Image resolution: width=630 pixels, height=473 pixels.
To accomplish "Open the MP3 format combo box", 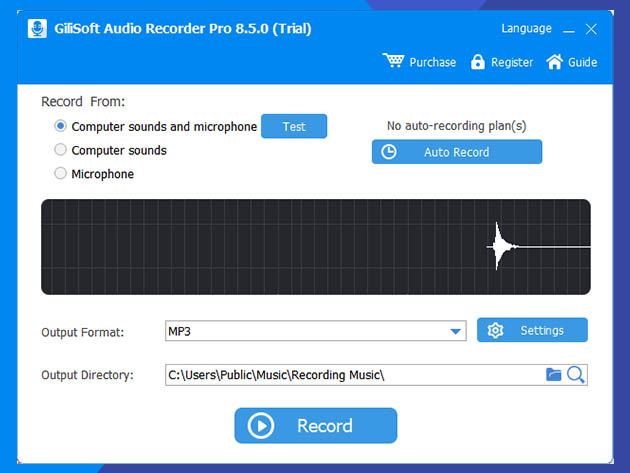I will click(316, 331).
